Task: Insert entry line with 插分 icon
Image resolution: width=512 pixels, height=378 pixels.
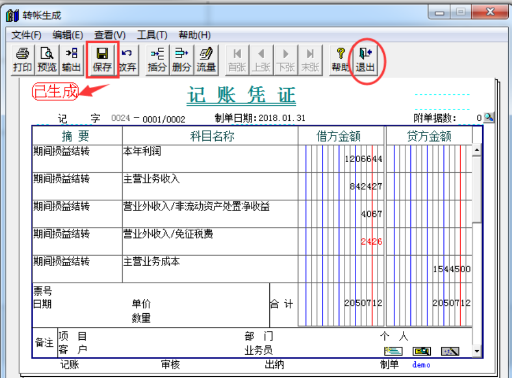Action: point(157,60)
